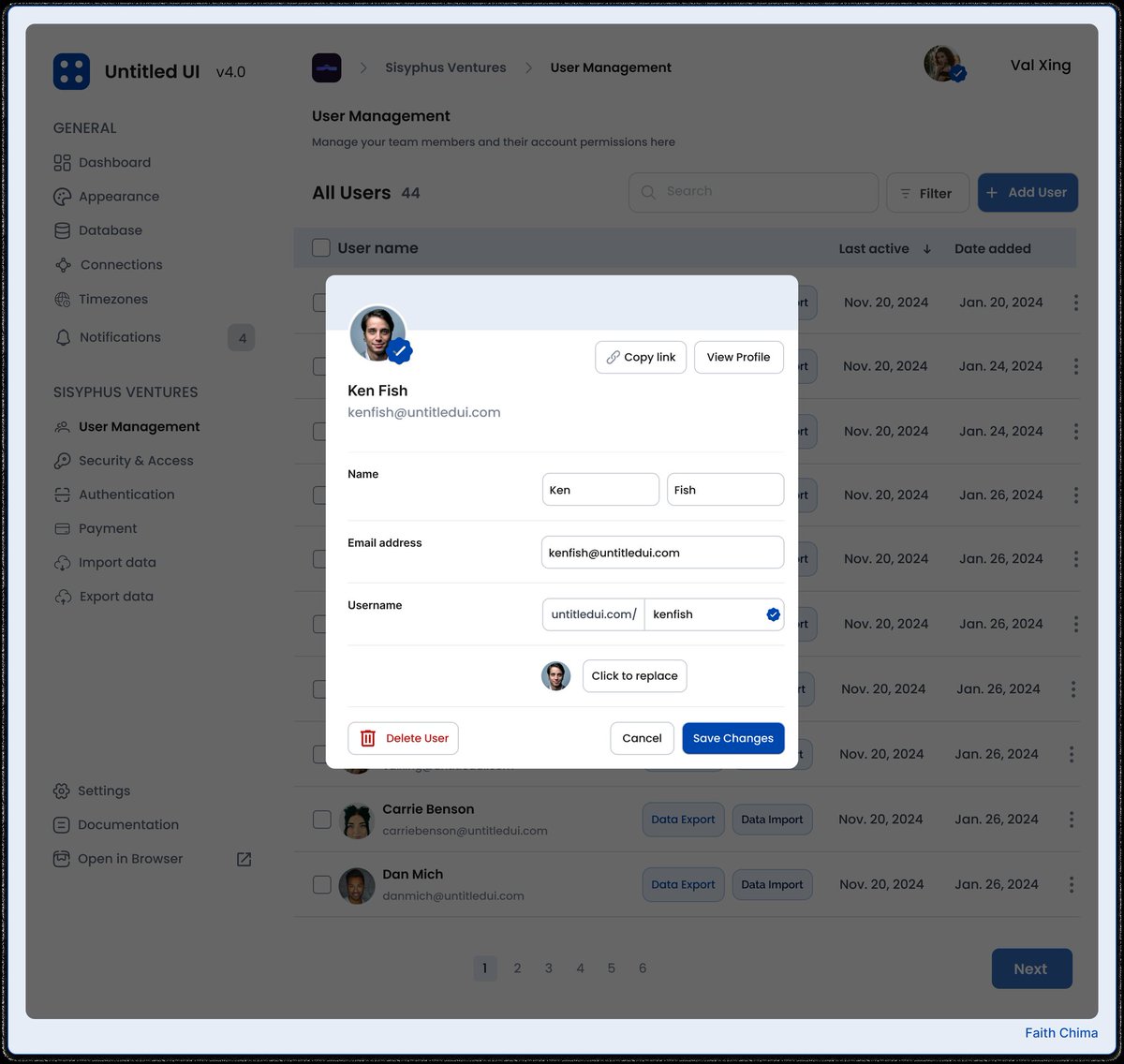Image resolution: width=1124 pixels, height=1064 pixels.
Task: Click the small avatar beside Click to replace
Action: [555, 676]
